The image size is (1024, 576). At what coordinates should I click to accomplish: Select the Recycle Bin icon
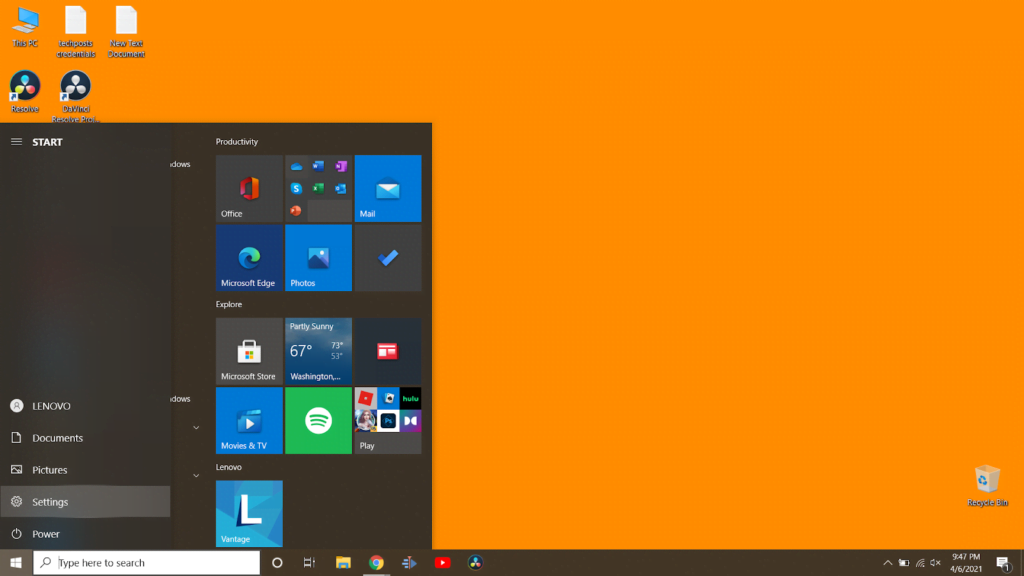pyautogui.click(x=987, y=485)
